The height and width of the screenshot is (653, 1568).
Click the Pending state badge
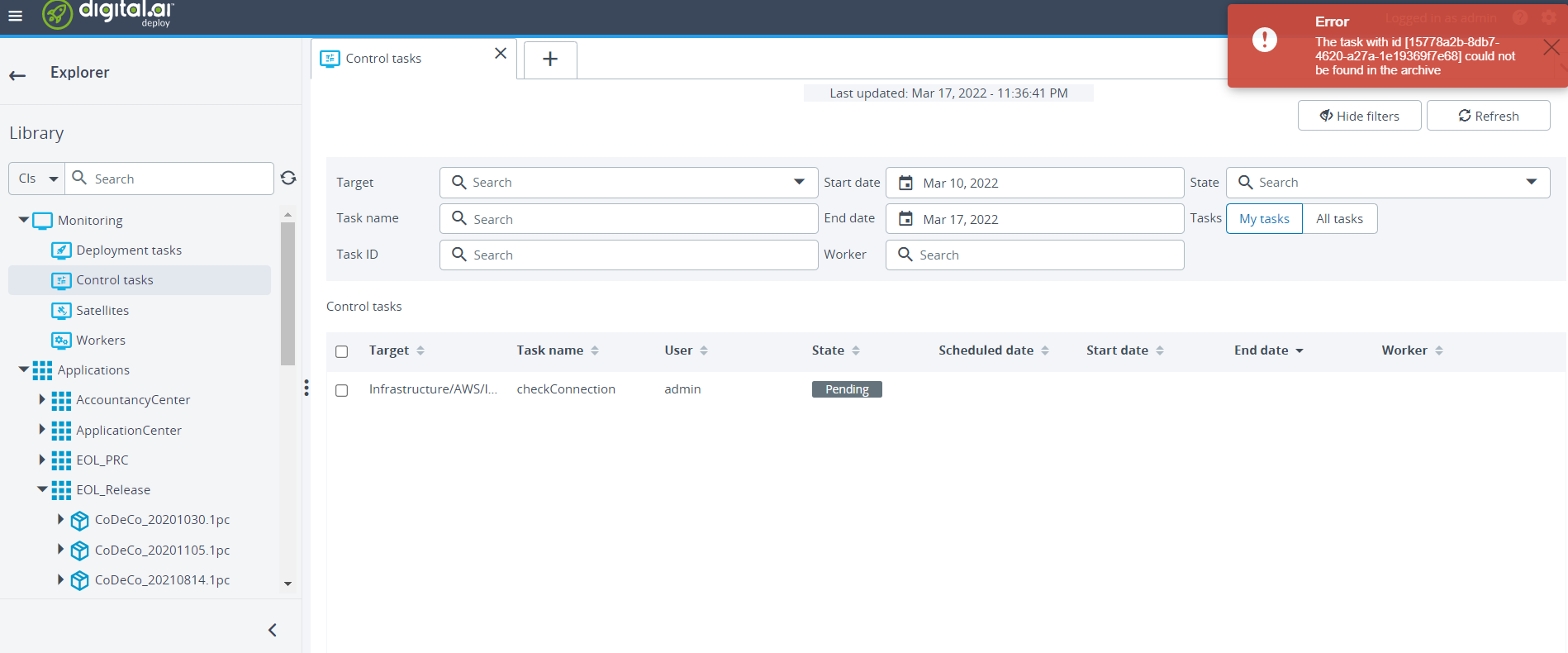click(x=847, y=389)
